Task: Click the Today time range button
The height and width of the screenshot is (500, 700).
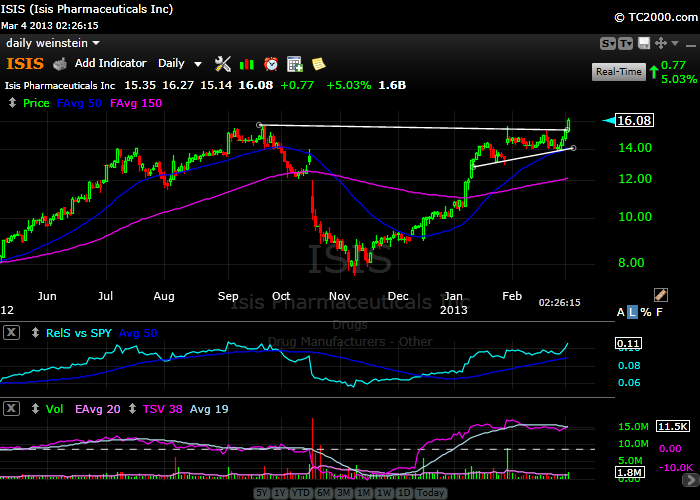Action: [430, 493]
